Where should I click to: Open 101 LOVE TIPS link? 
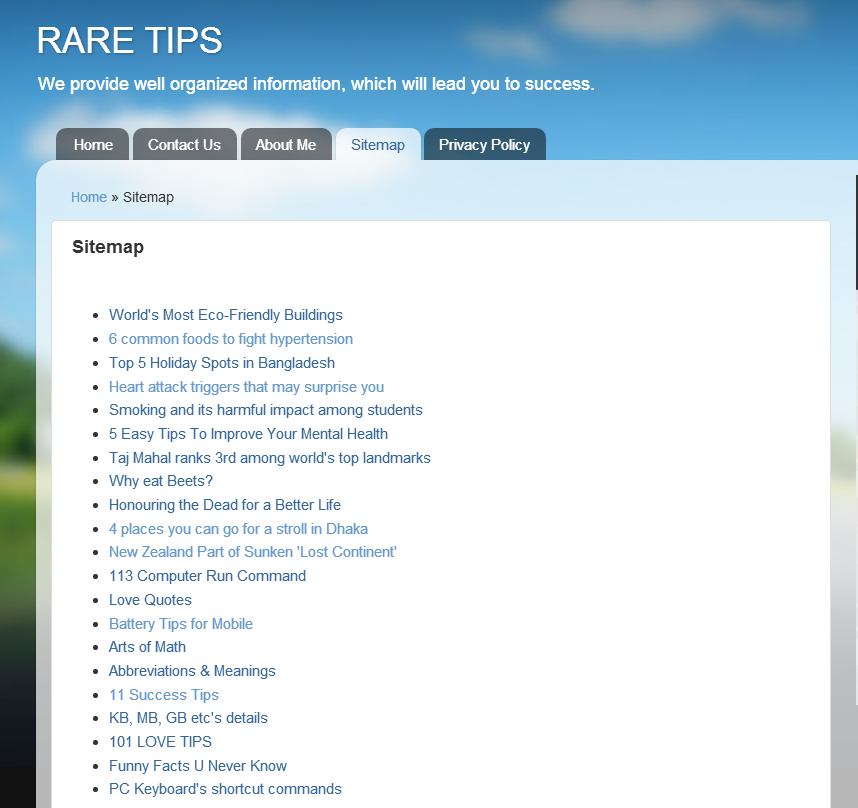(160, 741)
